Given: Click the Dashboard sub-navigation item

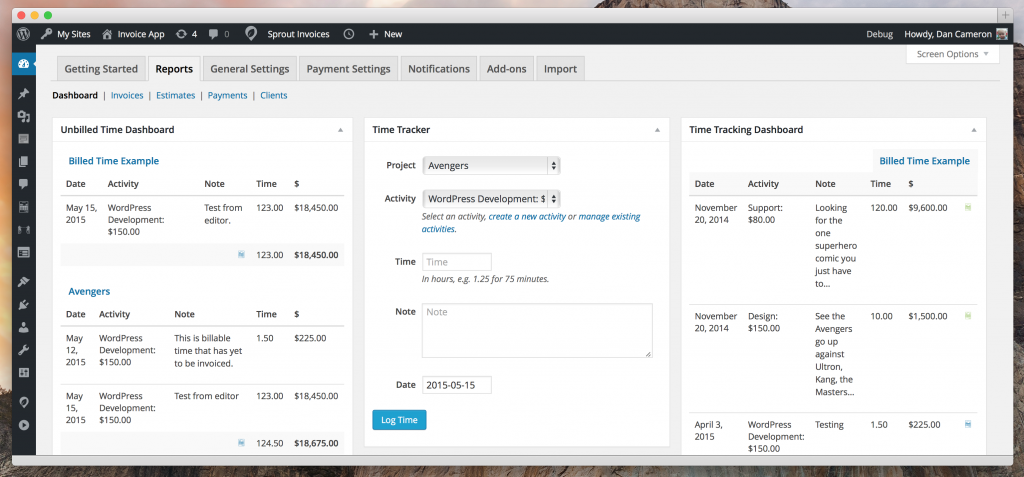Looking at the screenshot, I should tap(75, 95).
